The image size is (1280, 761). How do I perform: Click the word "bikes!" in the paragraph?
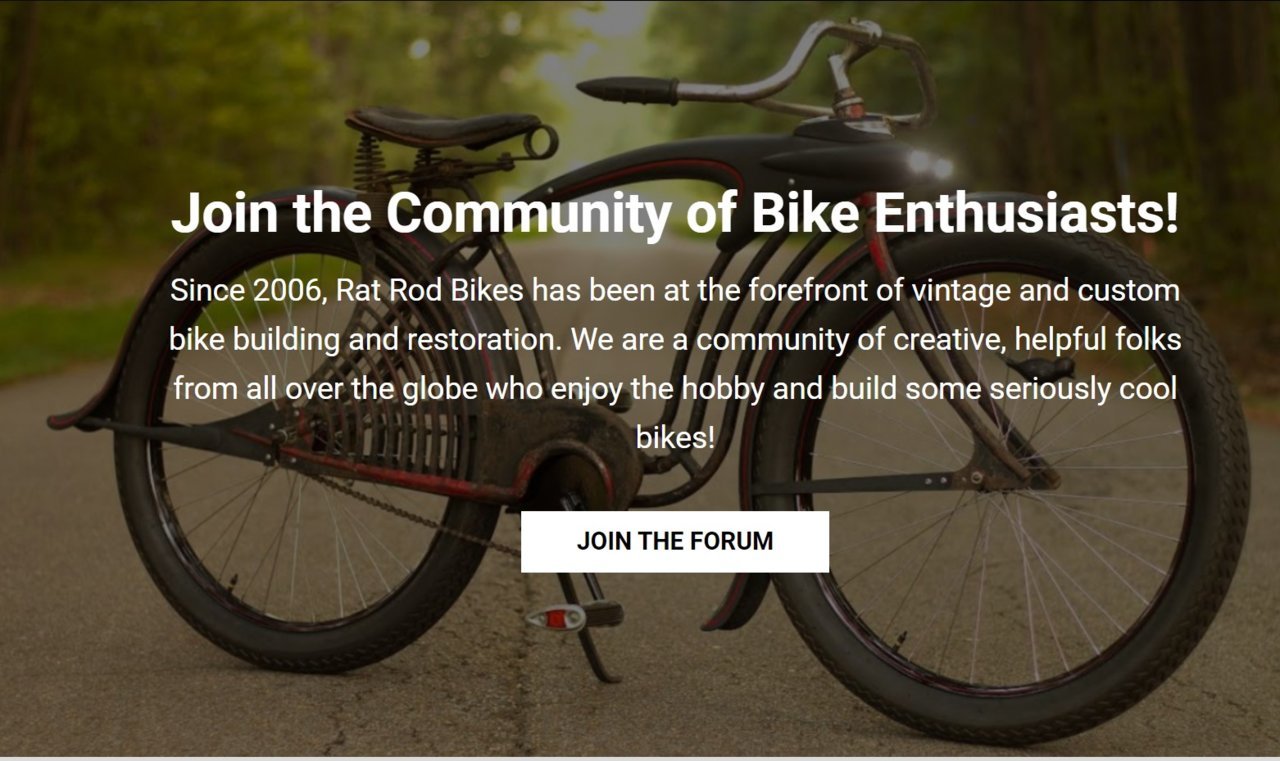coord(675,437)
